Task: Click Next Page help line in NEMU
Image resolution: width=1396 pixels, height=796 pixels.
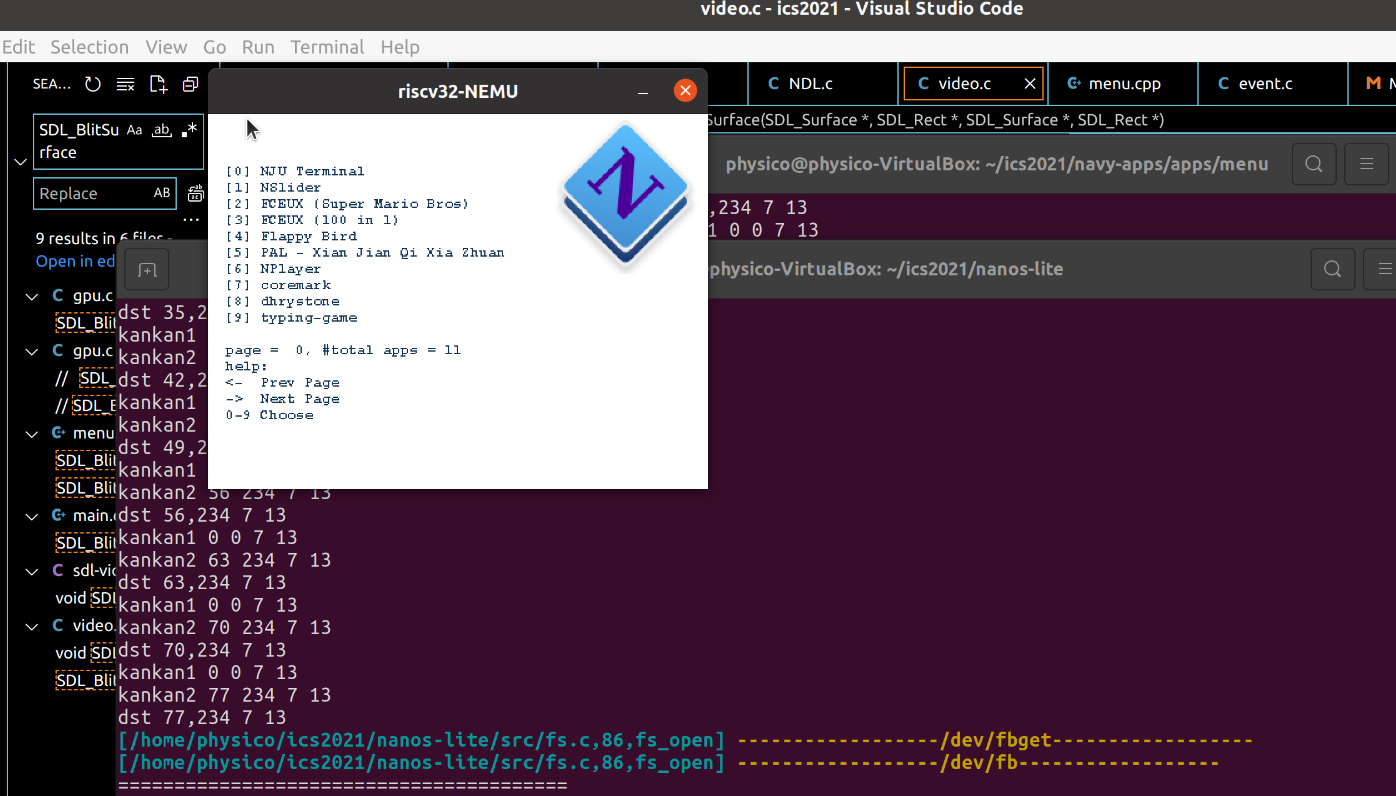Action: coord(283,399)
